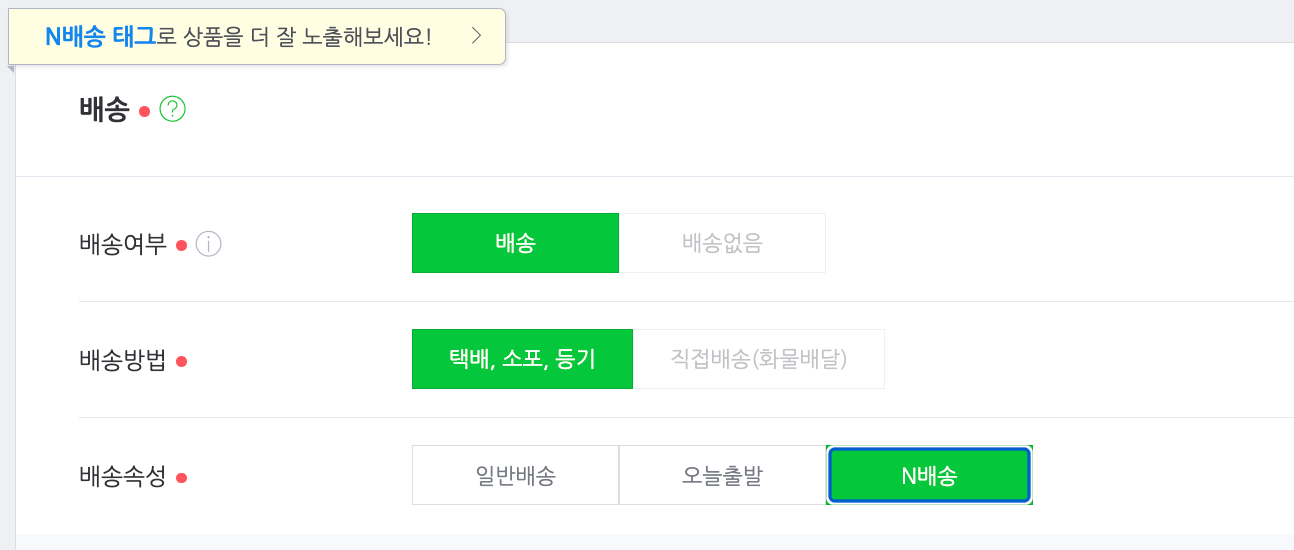Click the red required dot beside 배송방법

coord(181,361)
